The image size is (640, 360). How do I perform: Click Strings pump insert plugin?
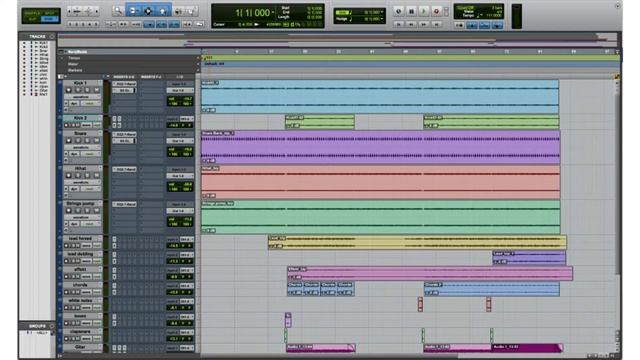tap(124, 204)
